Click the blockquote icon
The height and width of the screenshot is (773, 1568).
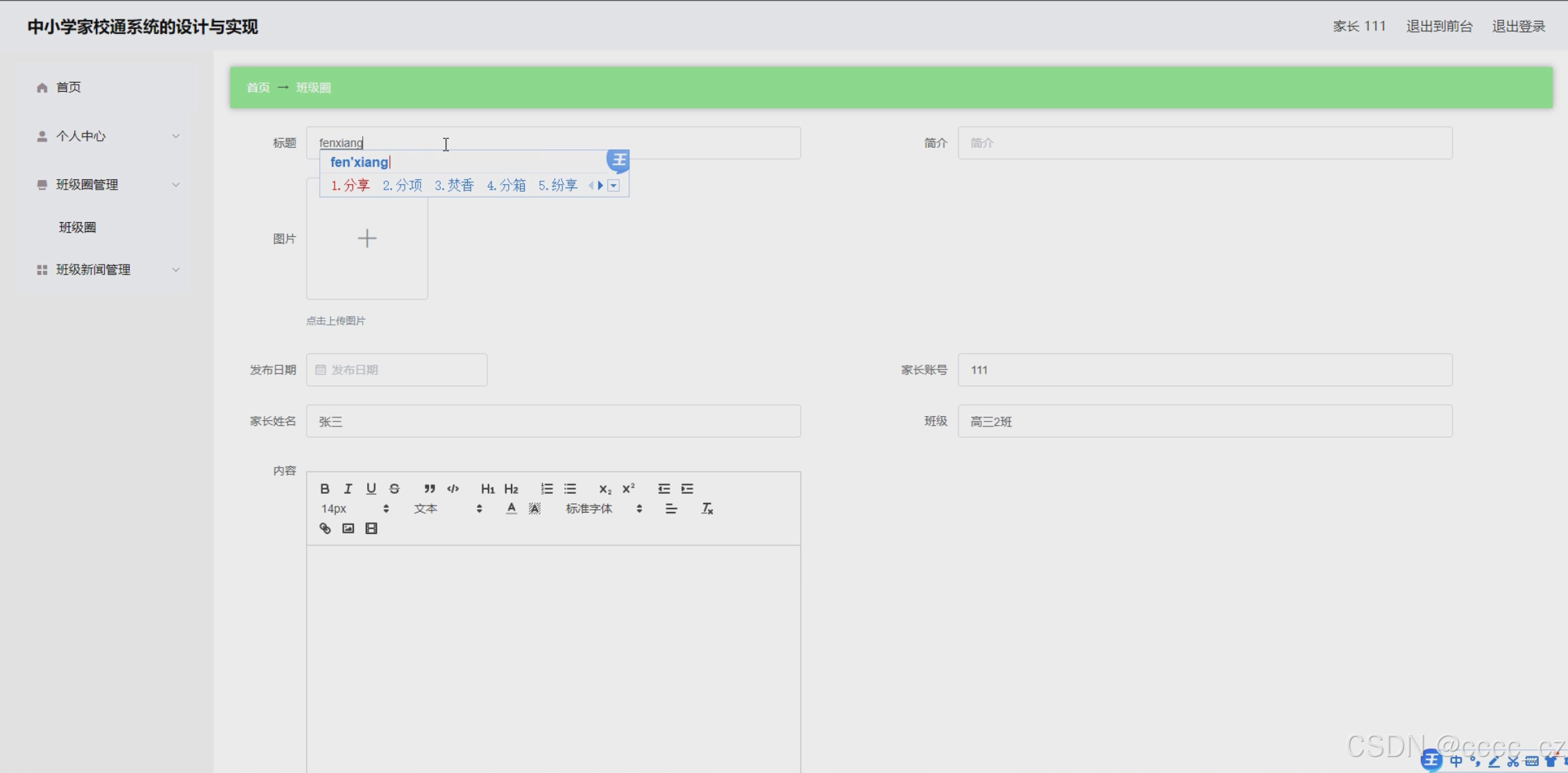[430, 489]
